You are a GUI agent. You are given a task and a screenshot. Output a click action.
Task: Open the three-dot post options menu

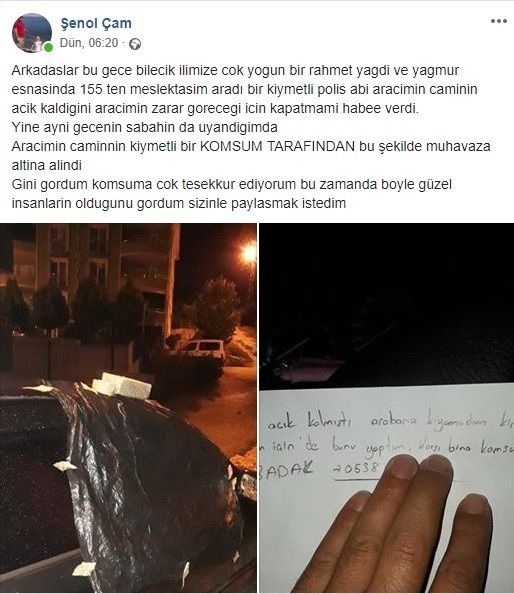tap(498, 21)
